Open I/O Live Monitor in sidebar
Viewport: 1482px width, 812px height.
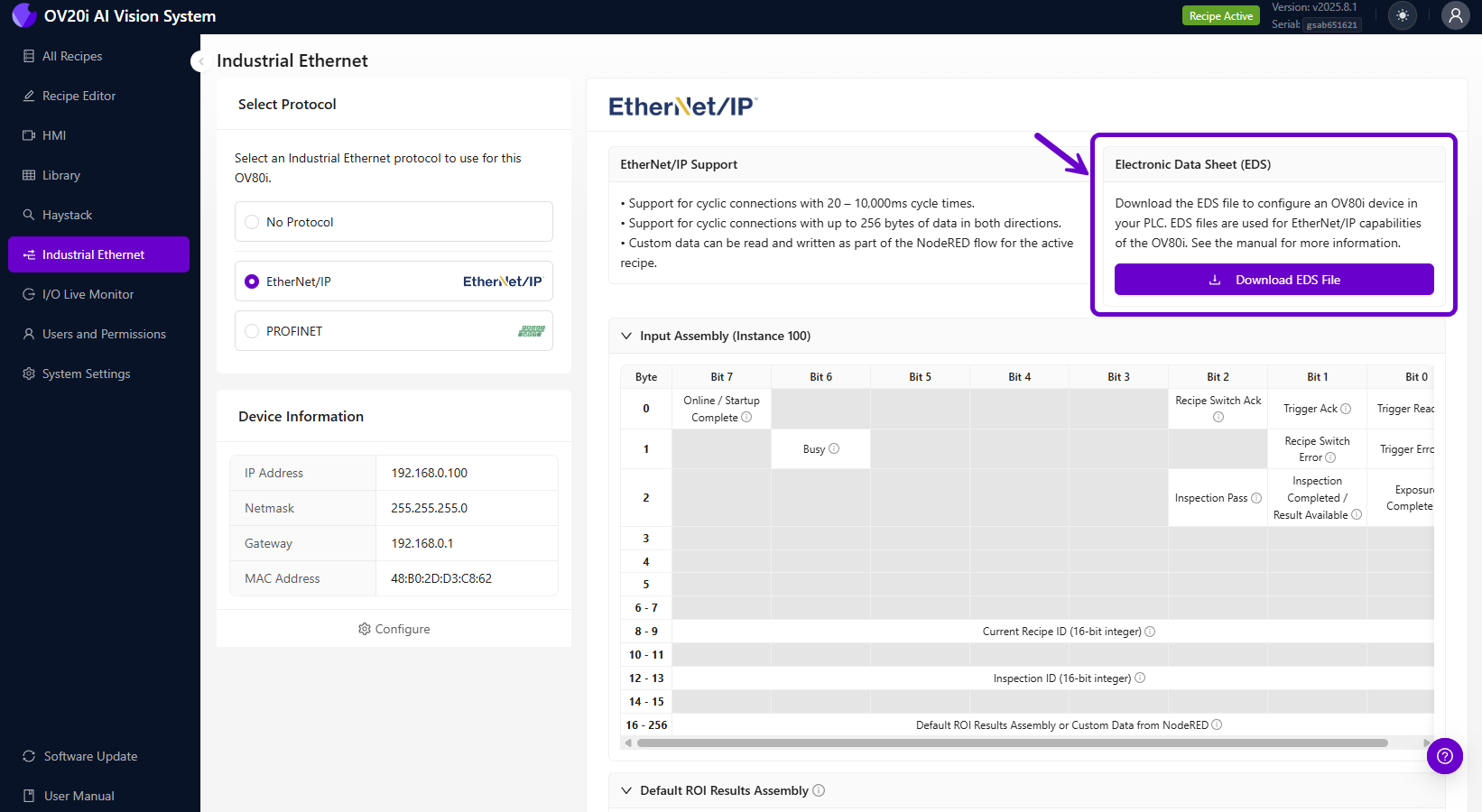[x=88, y=294]
